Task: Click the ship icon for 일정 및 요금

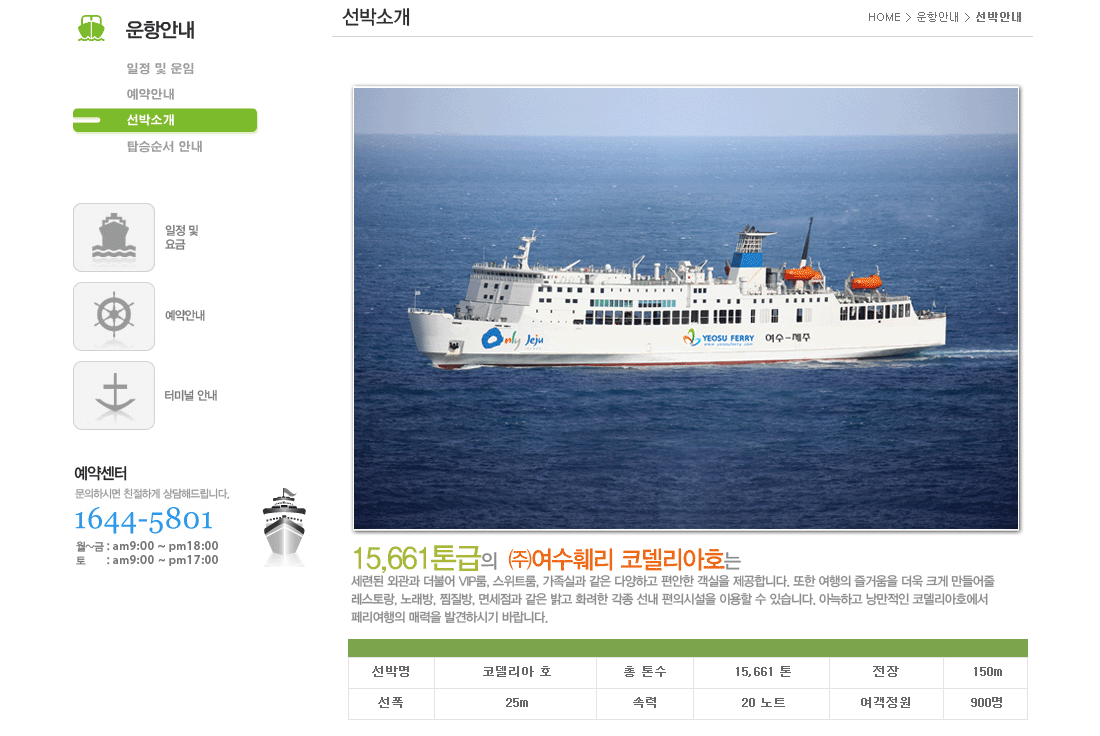Action: point(114,237)
